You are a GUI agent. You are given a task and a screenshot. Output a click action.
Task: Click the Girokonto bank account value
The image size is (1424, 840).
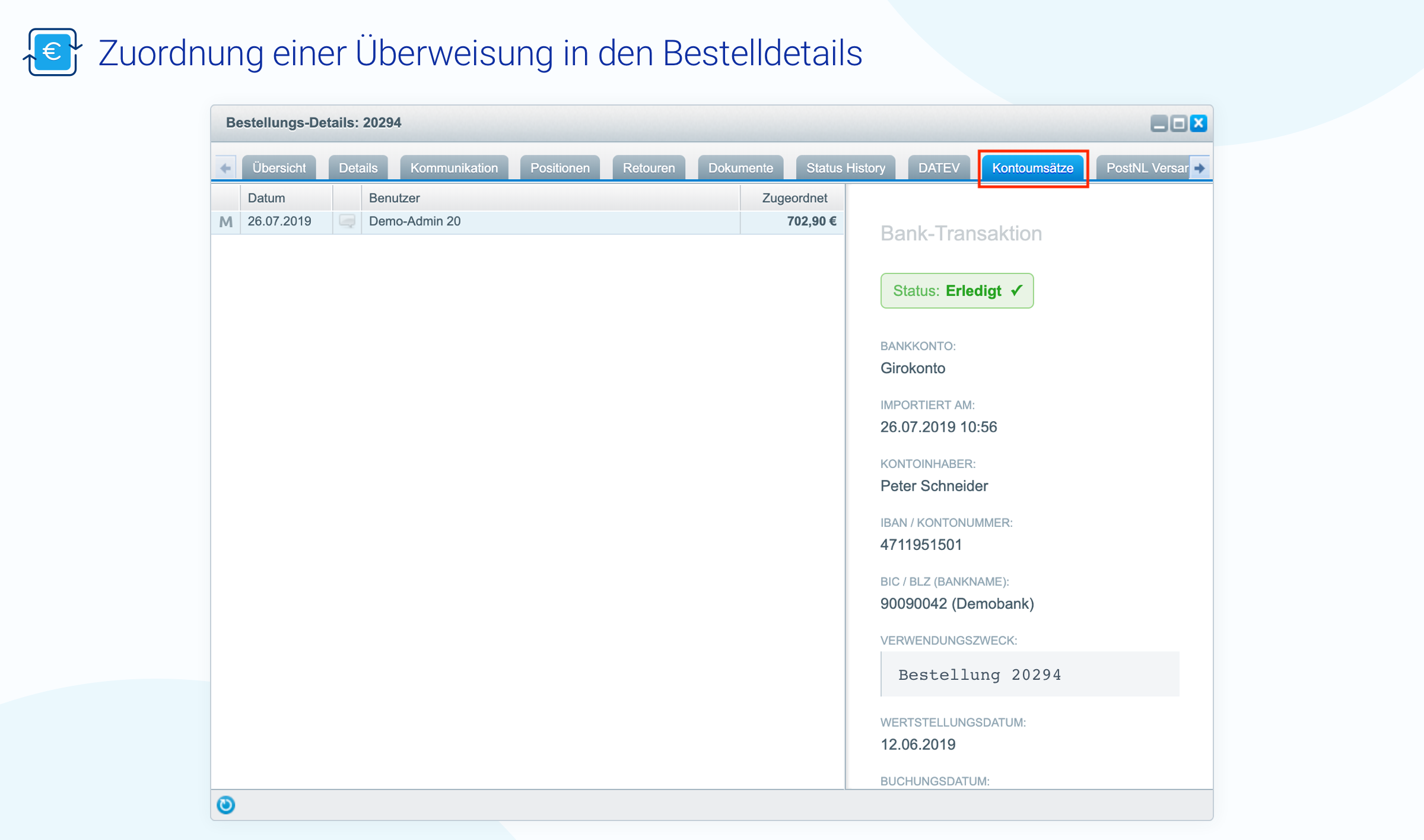click(913, 368)
